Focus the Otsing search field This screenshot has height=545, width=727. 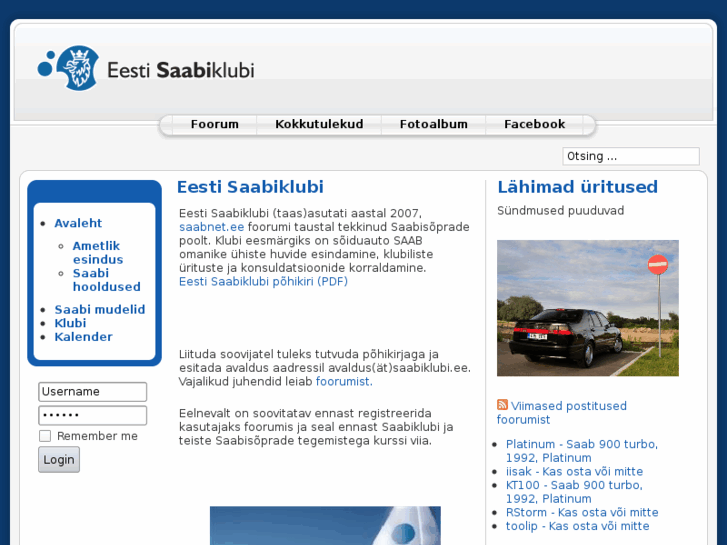[631, 156]
